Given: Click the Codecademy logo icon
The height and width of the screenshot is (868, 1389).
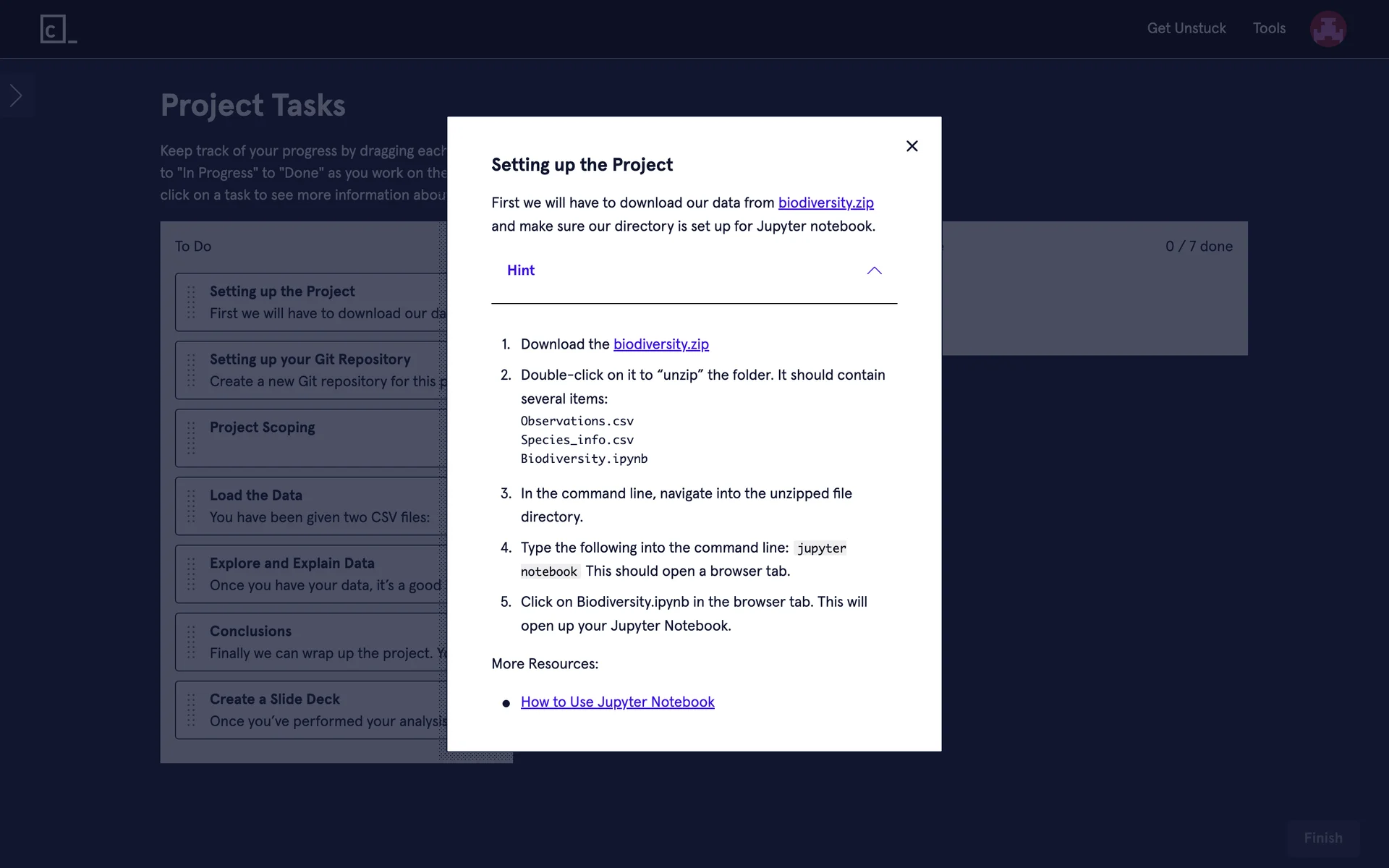Looking at the screenshot, I should click(x=58, y=29).
